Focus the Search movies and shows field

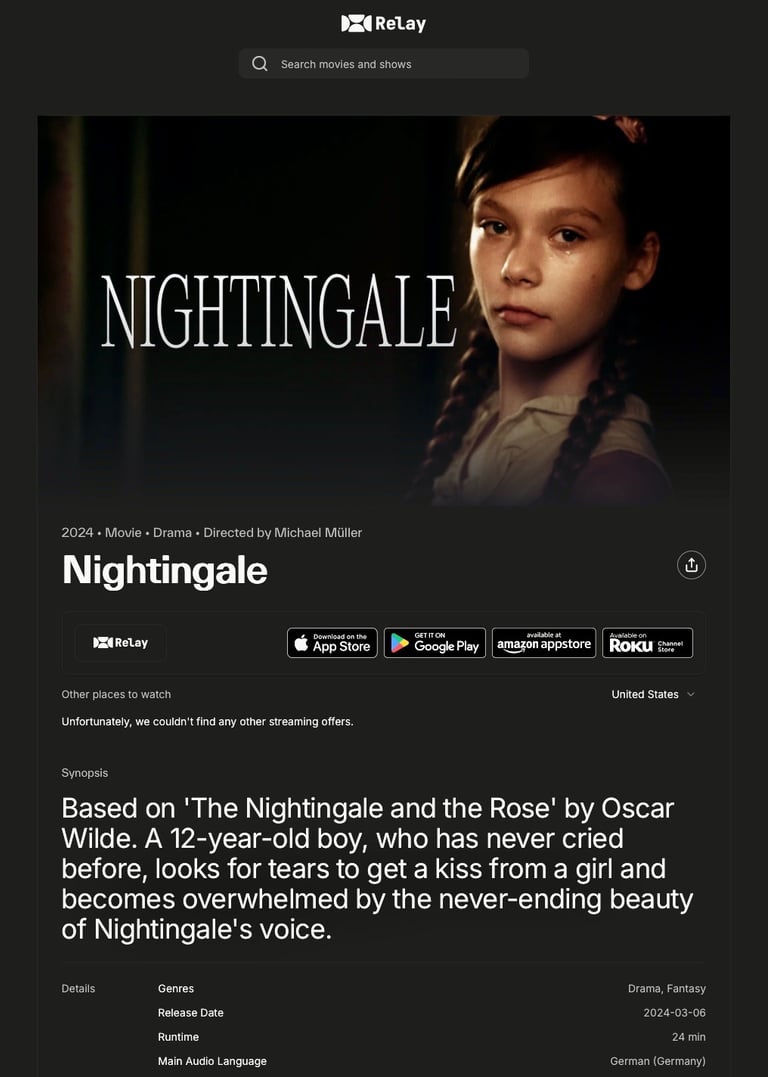coord(383,64)
